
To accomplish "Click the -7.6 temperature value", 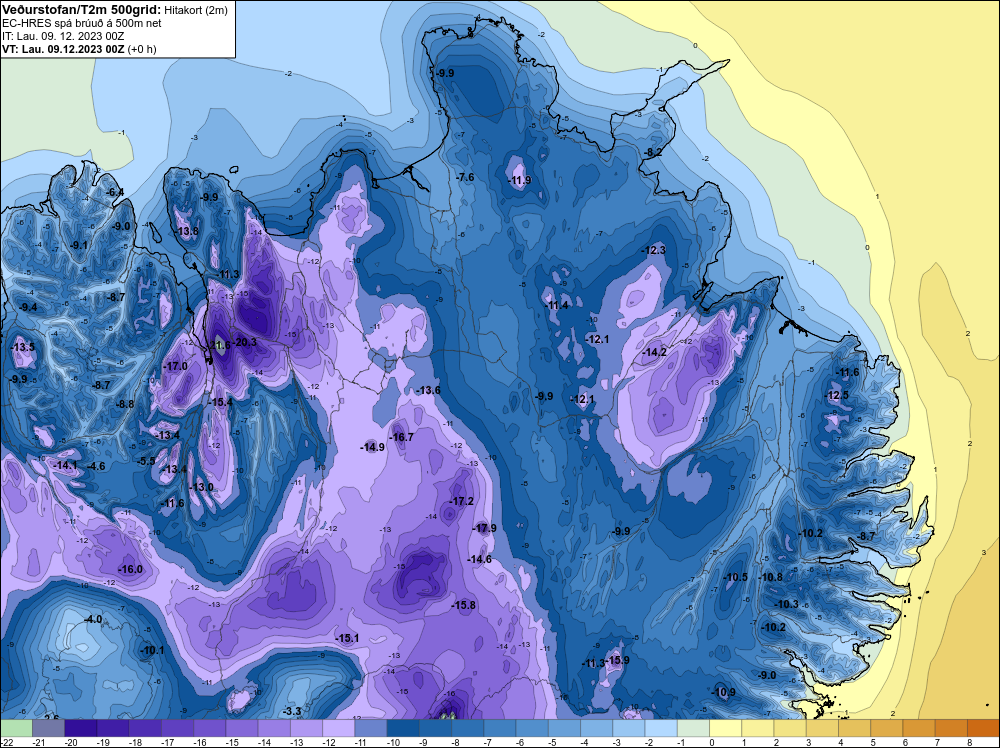I will click(x=465, y=177).
